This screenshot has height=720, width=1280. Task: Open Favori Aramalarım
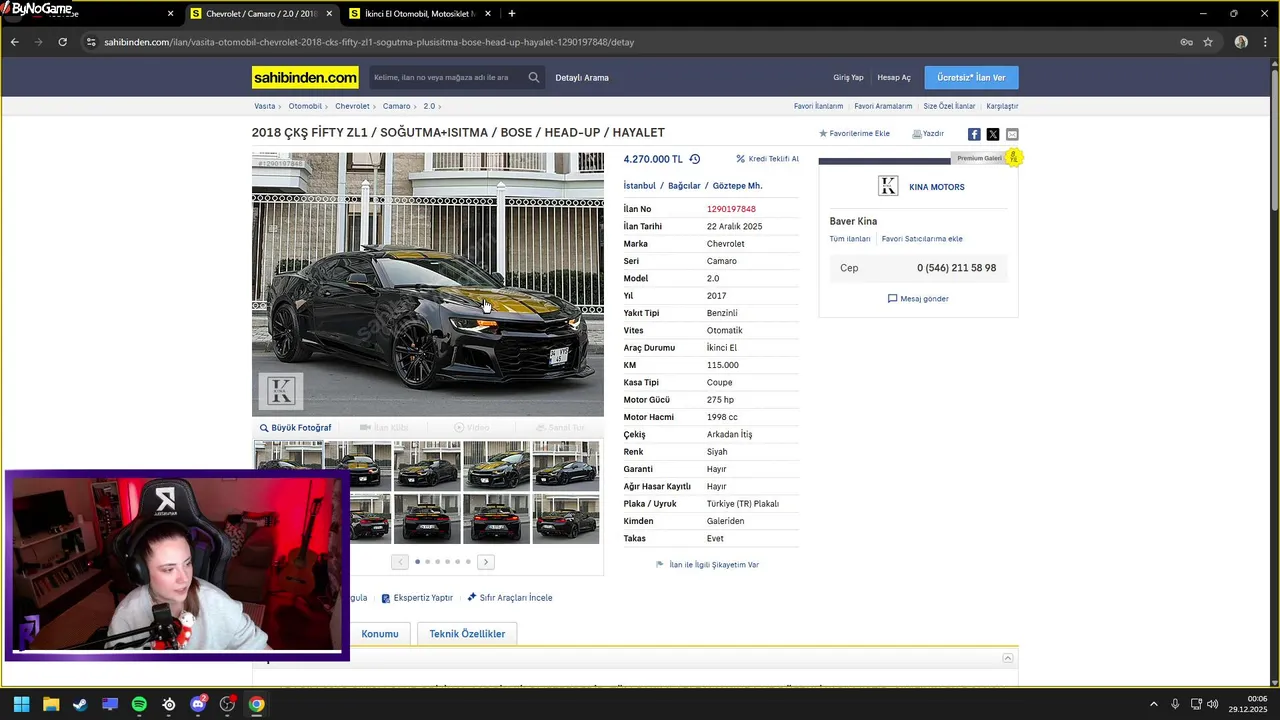click(x=883, y=106)
